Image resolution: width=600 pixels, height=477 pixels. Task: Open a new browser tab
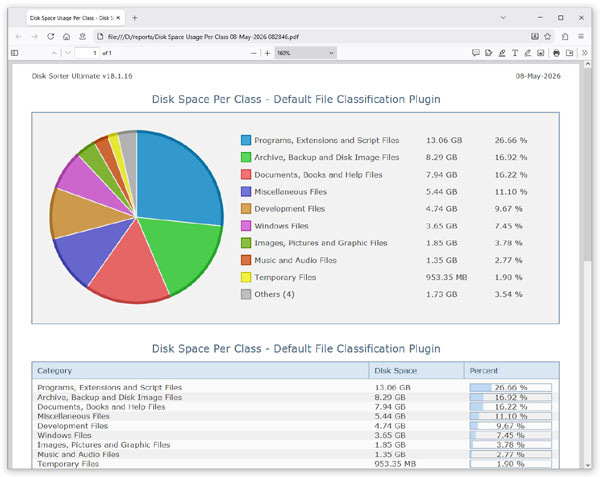click(135, 18)
